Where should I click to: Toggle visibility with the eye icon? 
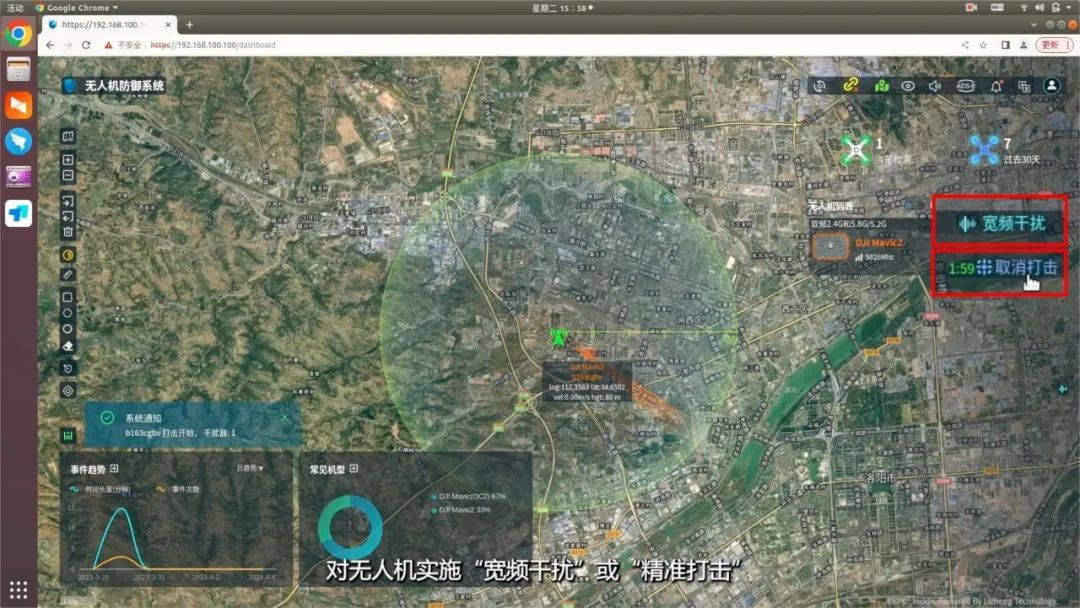[x=908, y=86]
